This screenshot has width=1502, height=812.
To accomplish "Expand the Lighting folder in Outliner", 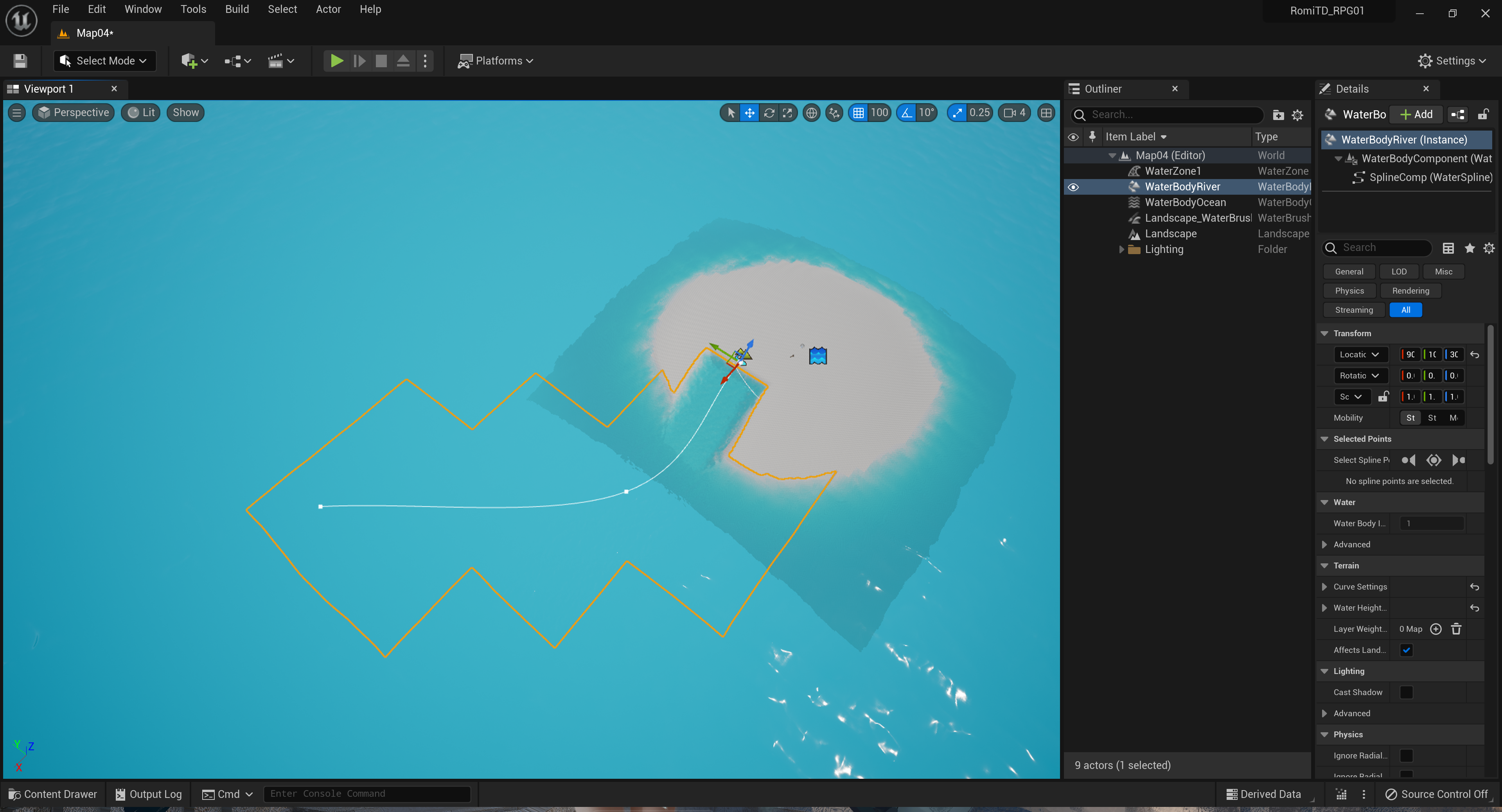I will 1121,249.
